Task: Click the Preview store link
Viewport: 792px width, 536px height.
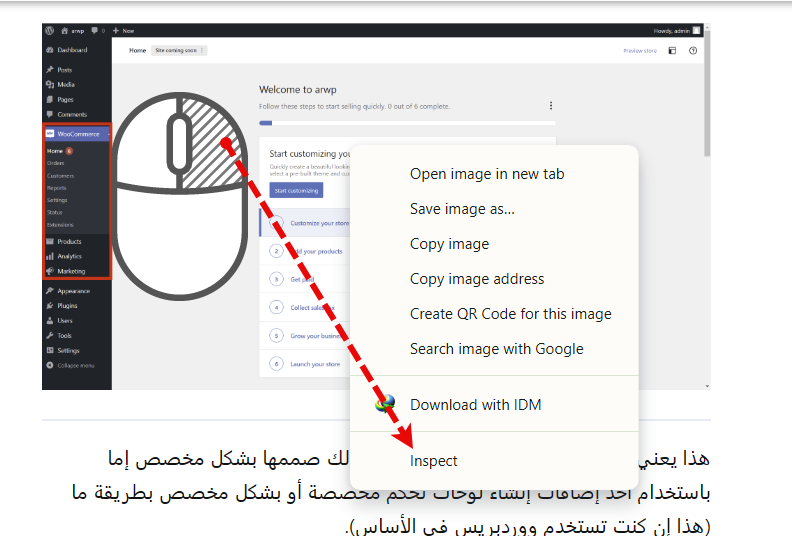Action: 640,51
